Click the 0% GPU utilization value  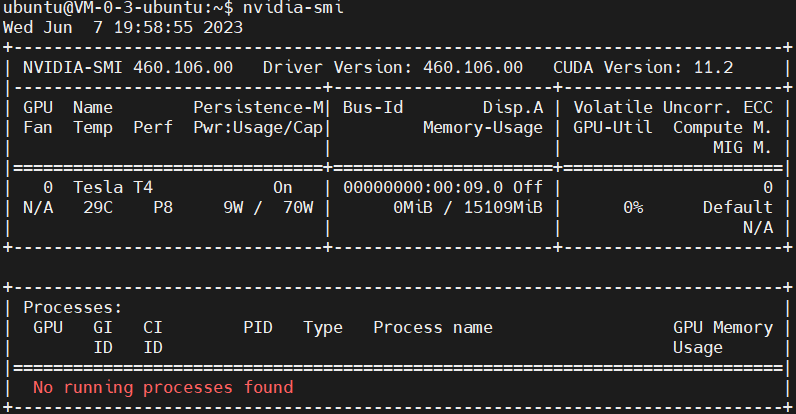pos(633,208)
